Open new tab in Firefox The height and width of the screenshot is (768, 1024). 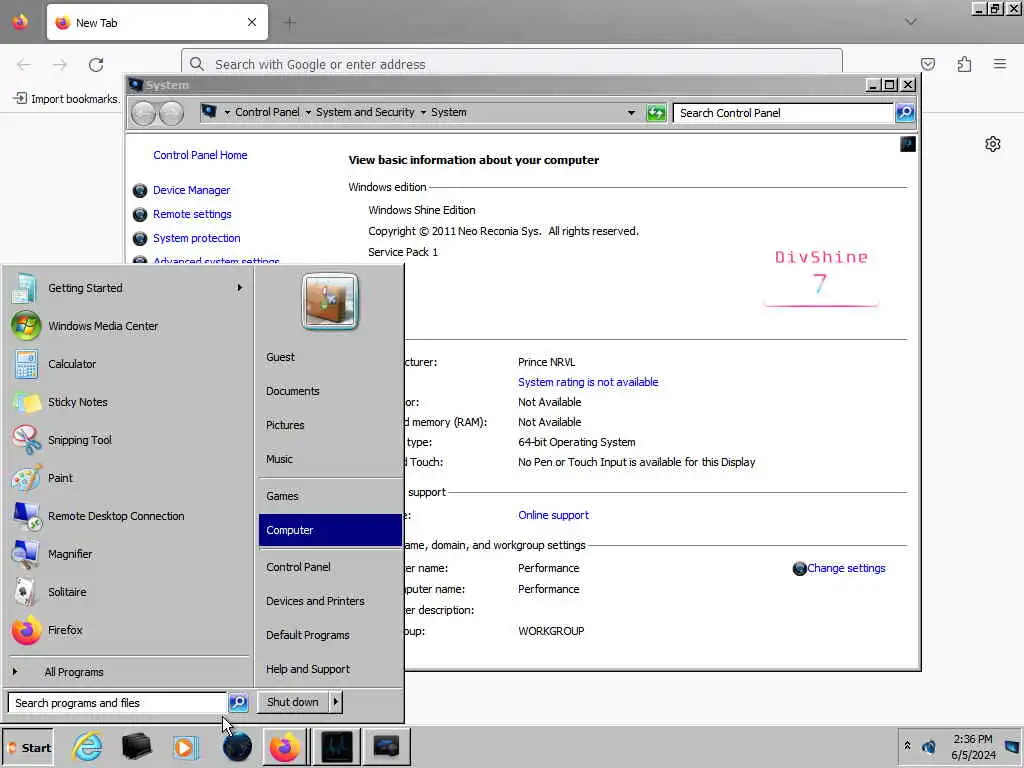pyautogui.click(x=289, y=23)
